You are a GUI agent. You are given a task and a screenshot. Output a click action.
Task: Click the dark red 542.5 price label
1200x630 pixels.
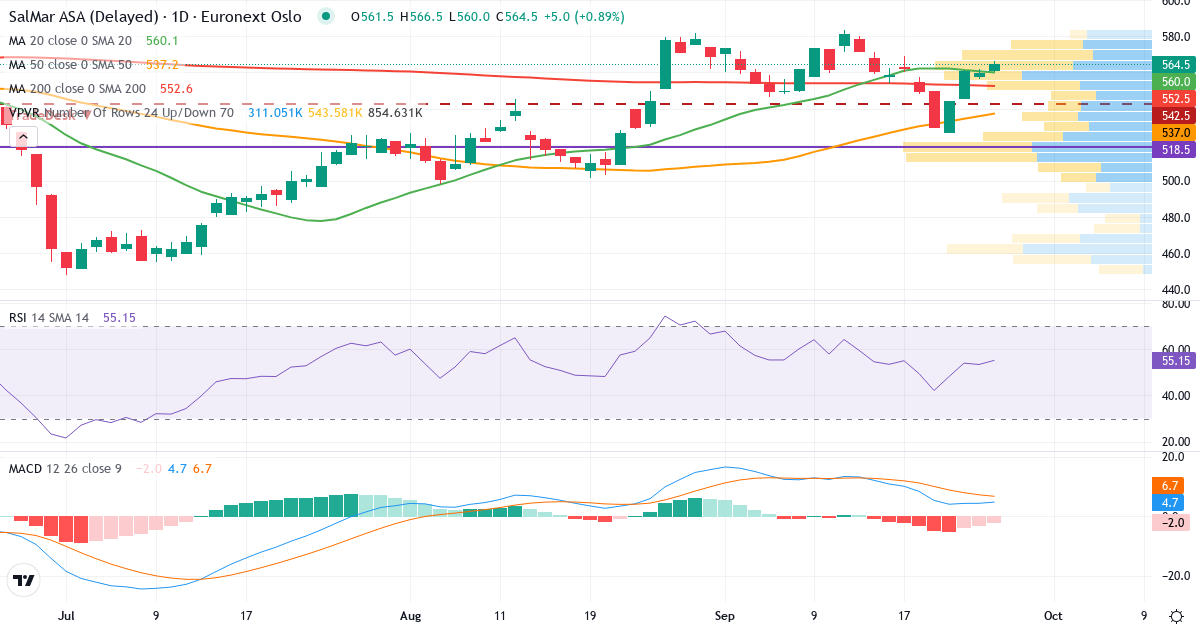1176,116
